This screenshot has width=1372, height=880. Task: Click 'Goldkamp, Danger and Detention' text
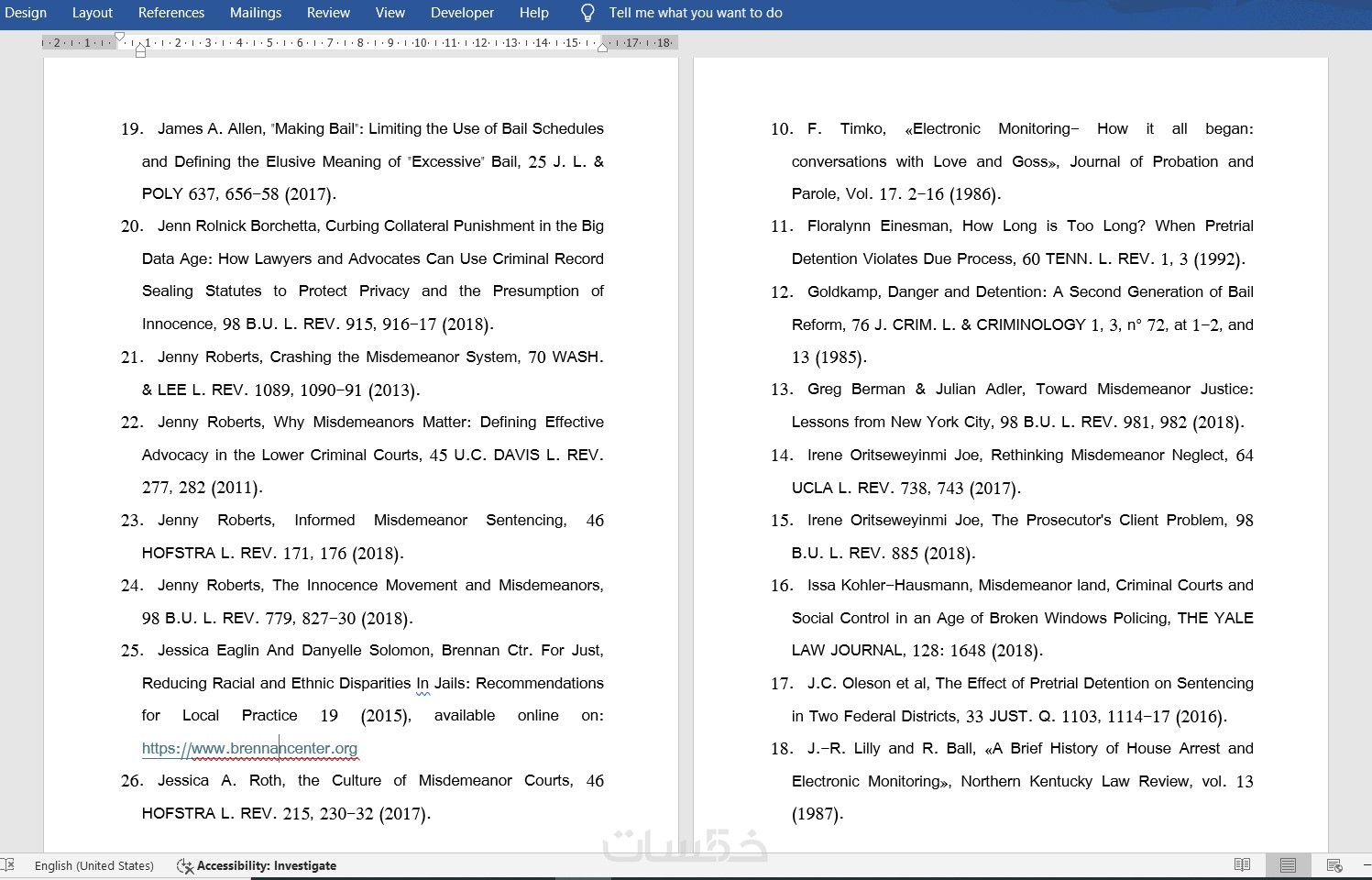pyautogui.click(x=927, y=291)
